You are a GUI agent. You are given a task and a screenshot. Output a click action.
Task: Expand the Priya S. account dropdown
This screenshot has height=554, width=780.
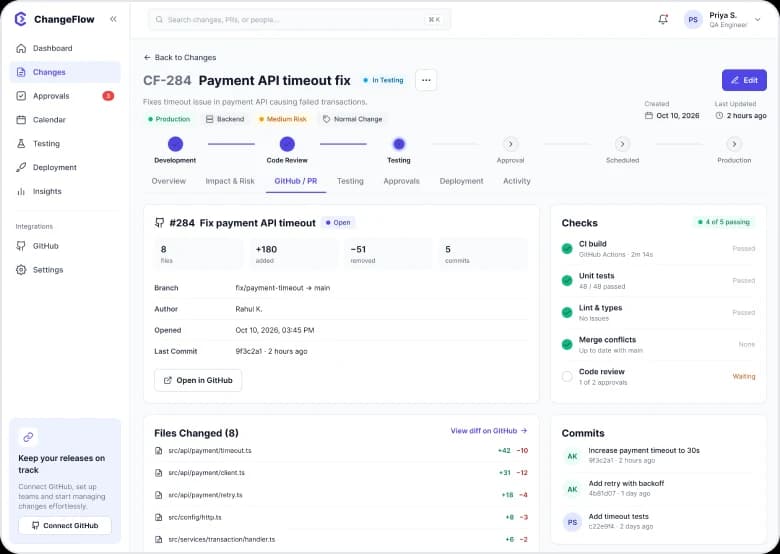[758, 20]
